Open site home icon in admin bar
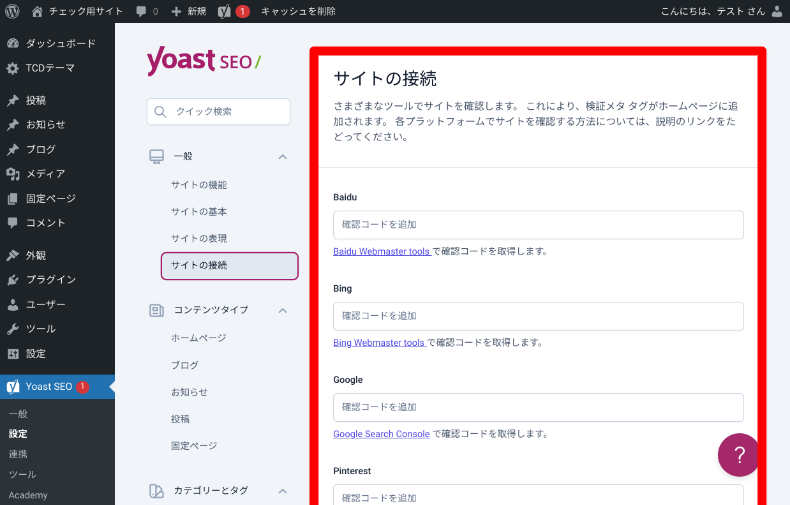The width and height of the screenshot is (790, 505). pyautogui.click(x=37, y=11)
